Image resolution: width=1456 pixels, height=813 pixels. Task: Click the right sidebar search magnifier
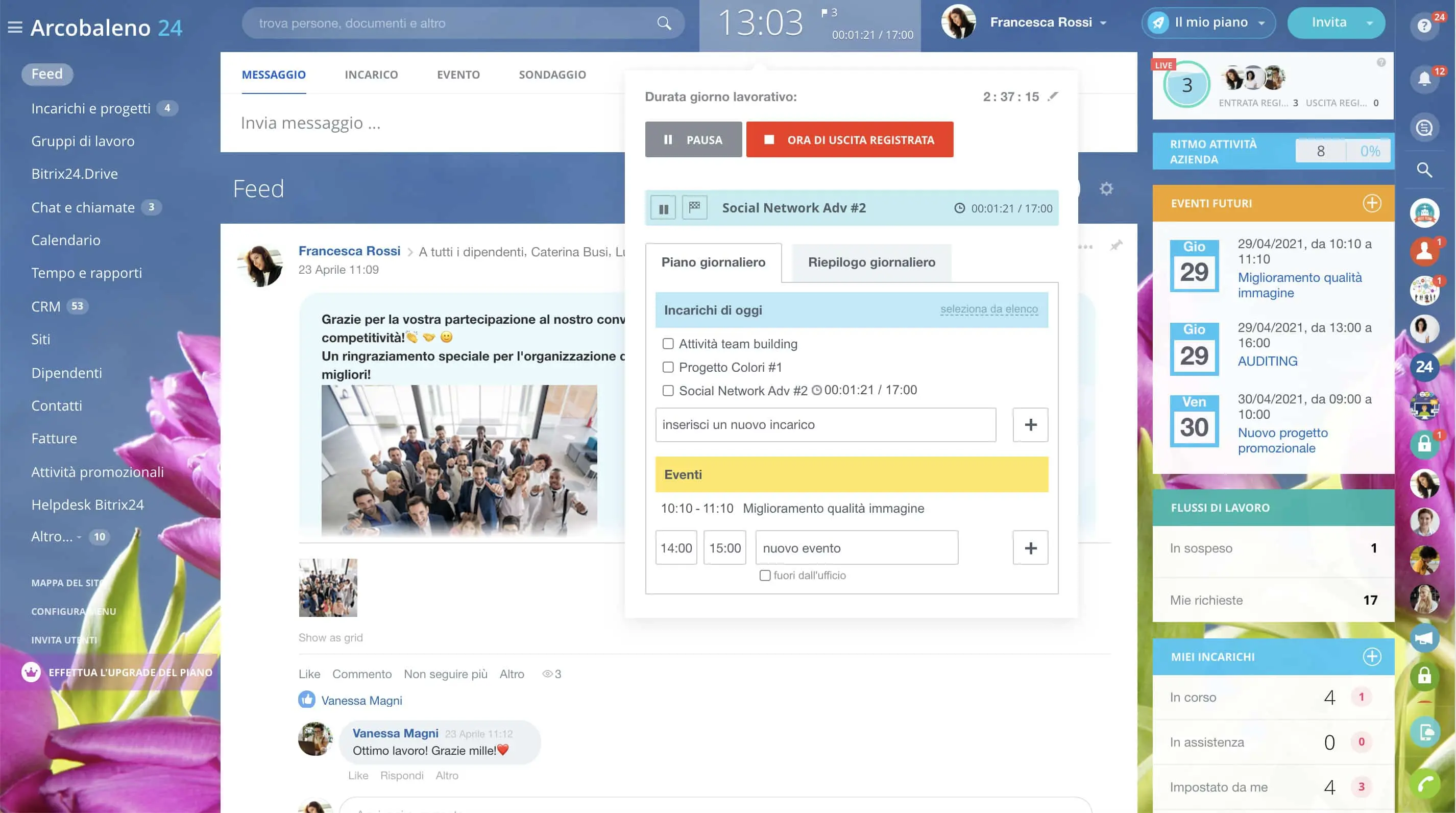pyautogui.click(x=1424, y=170)
